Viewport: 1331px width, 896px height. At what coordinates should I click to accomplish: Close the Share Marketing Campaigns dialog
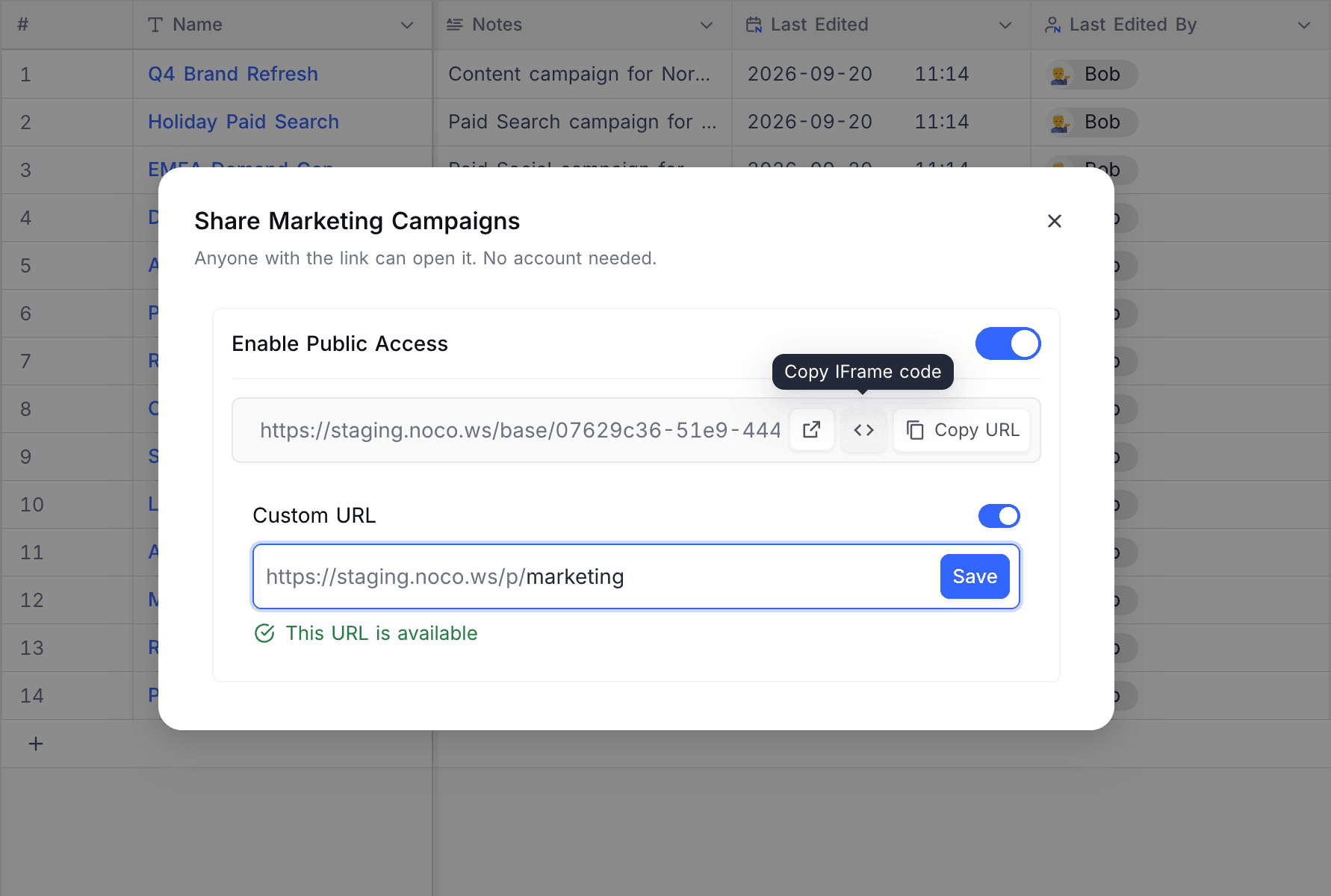[x=1054, y=221]
